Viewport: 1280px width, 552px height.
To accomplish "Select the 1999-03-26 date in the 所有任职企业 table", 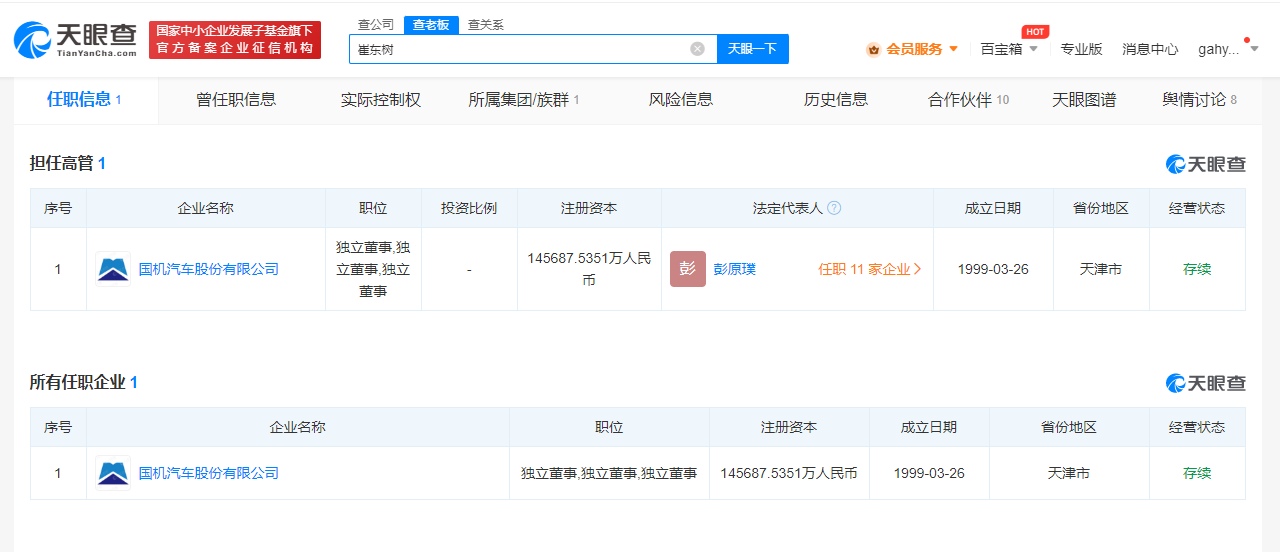I will [929, 473].
